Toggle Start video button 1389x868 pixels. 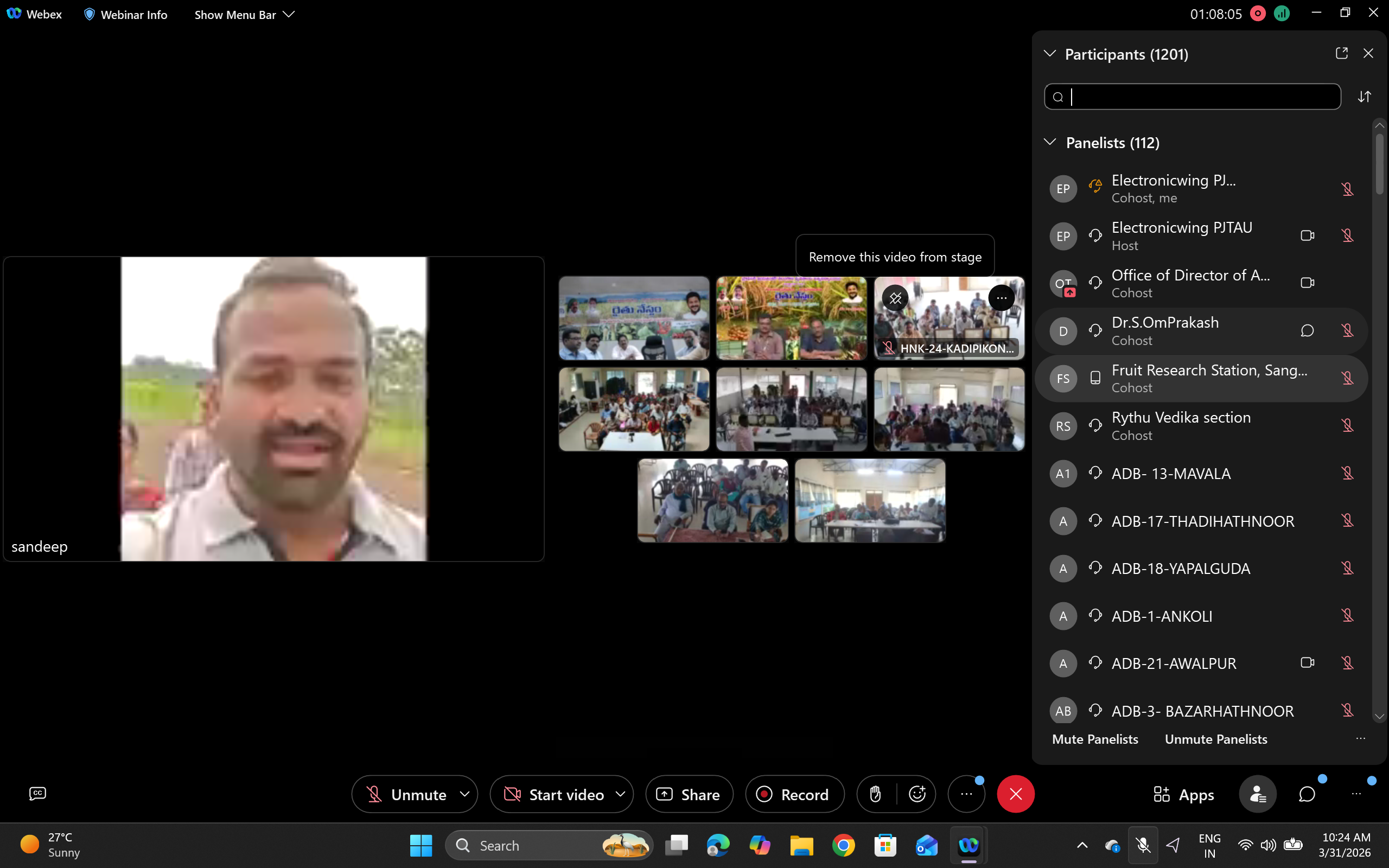[554, 795]
